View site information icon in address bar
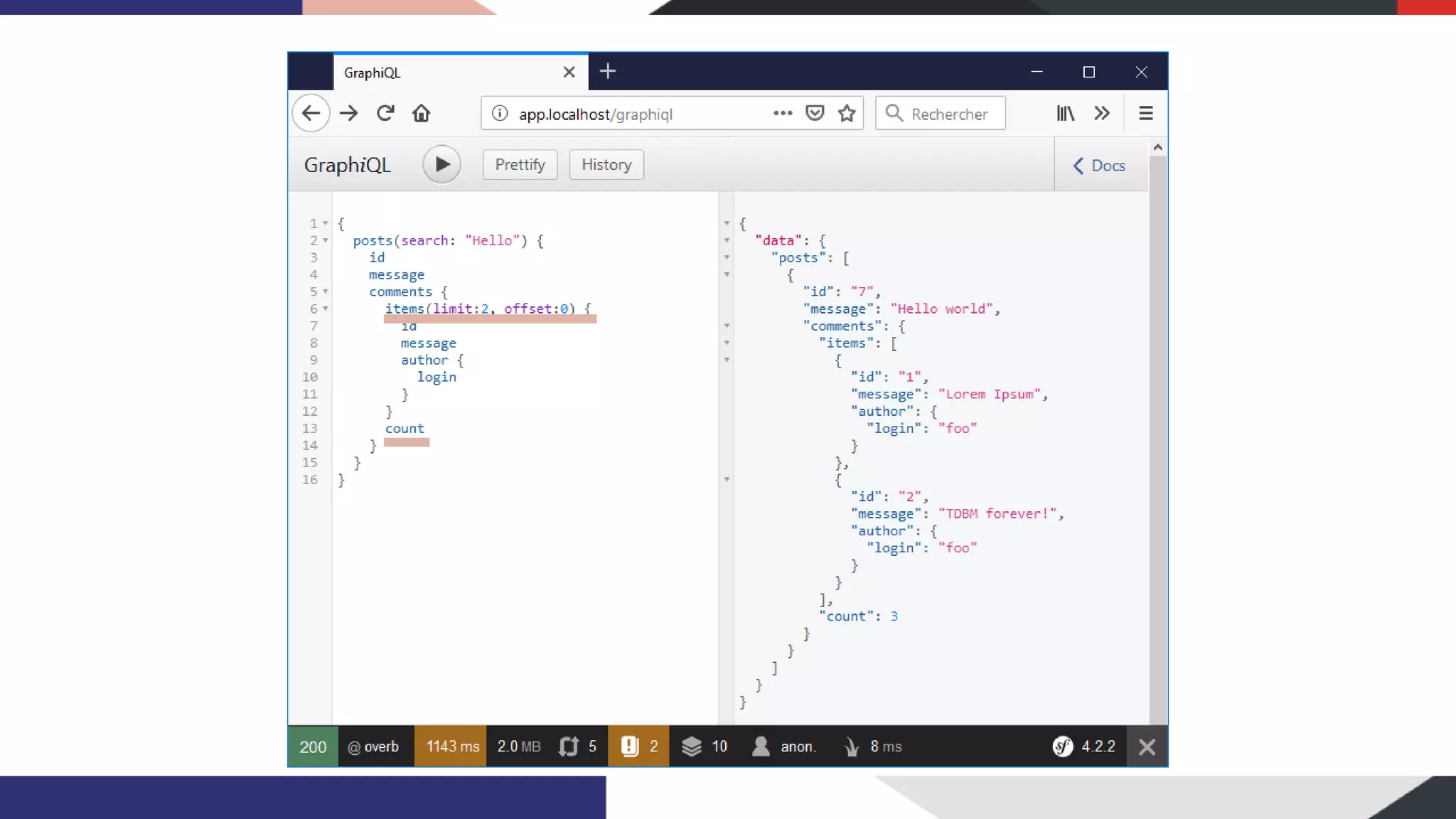The height and width of the screenshot is (819, 1456). [500, 113]
